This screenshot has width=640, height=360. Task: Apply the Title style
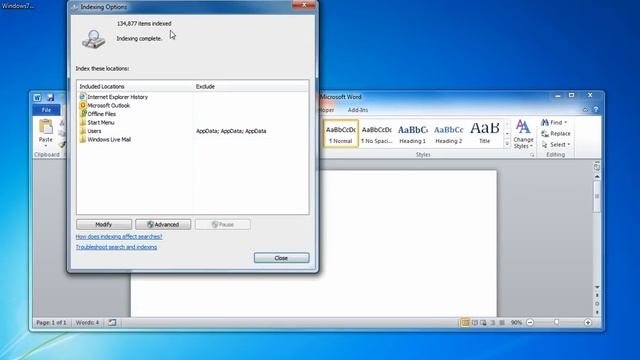point(484,133)
